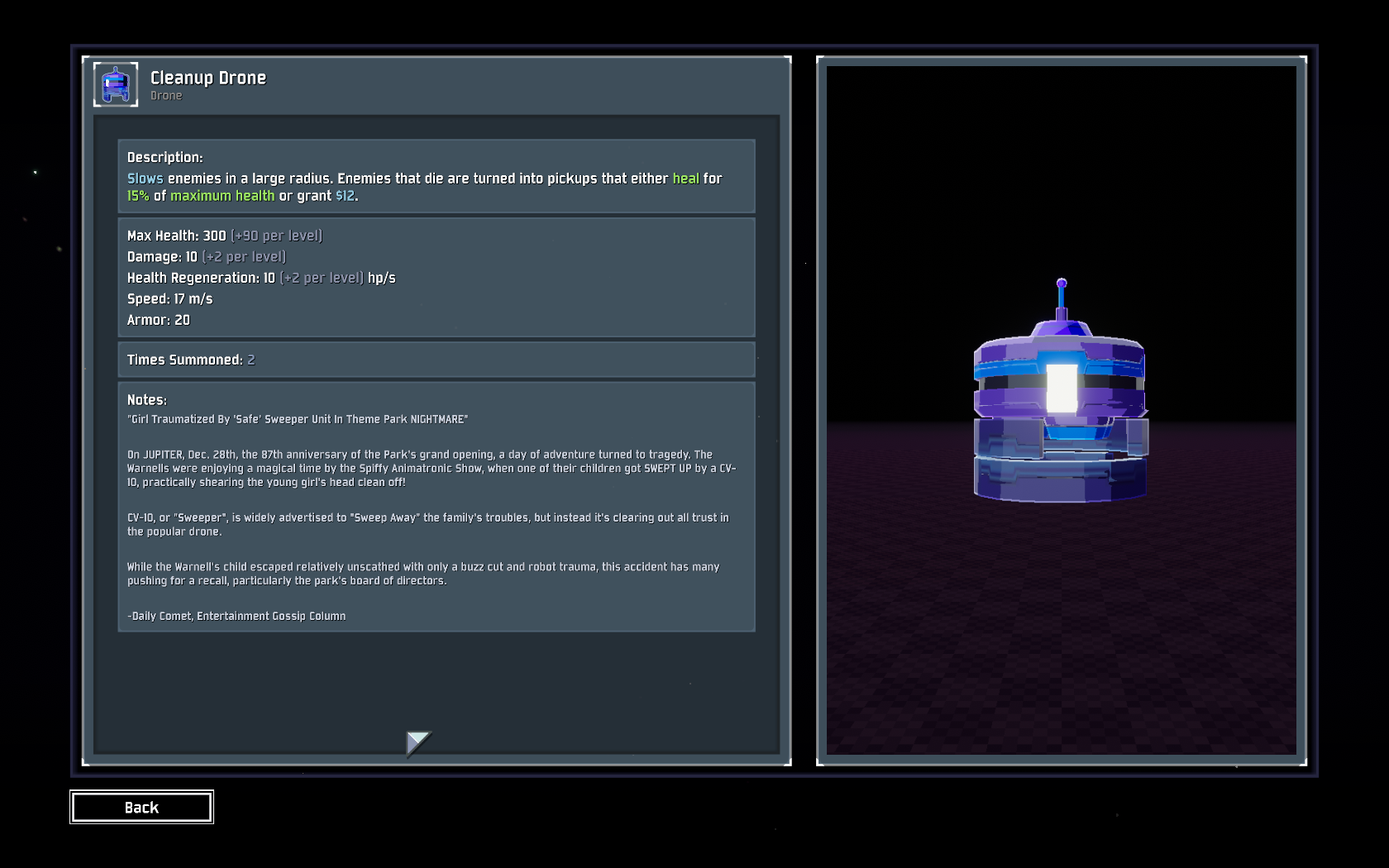This screenshot has height=868, width=1389.
Task: Click the "Health Regeneration: 10" stat line
Action: point(261,278)
